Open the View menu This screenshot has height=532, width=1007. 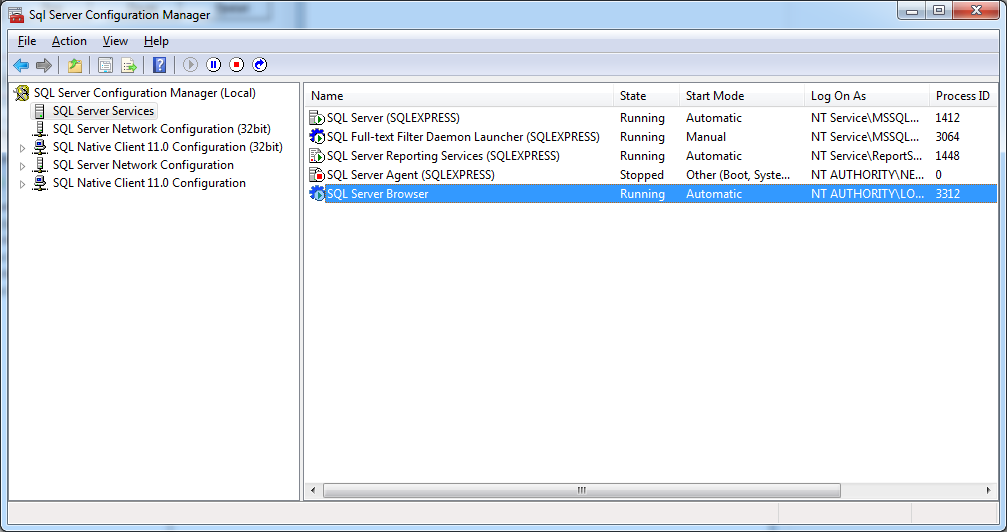(x=115, y=41)
